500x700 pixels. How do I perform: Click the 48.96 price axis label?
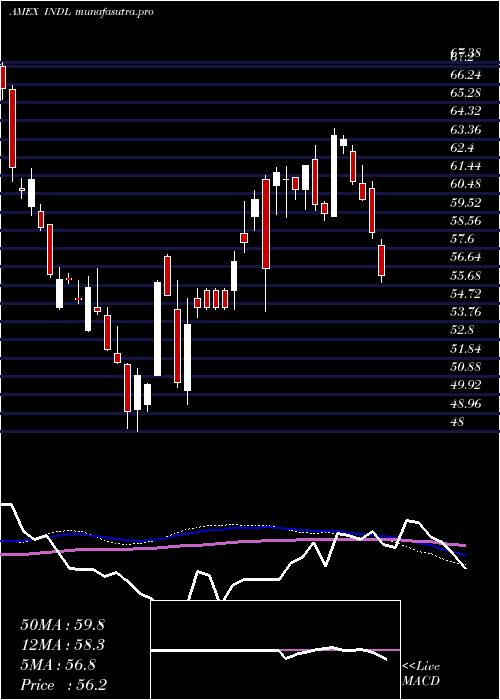[466, 404]
